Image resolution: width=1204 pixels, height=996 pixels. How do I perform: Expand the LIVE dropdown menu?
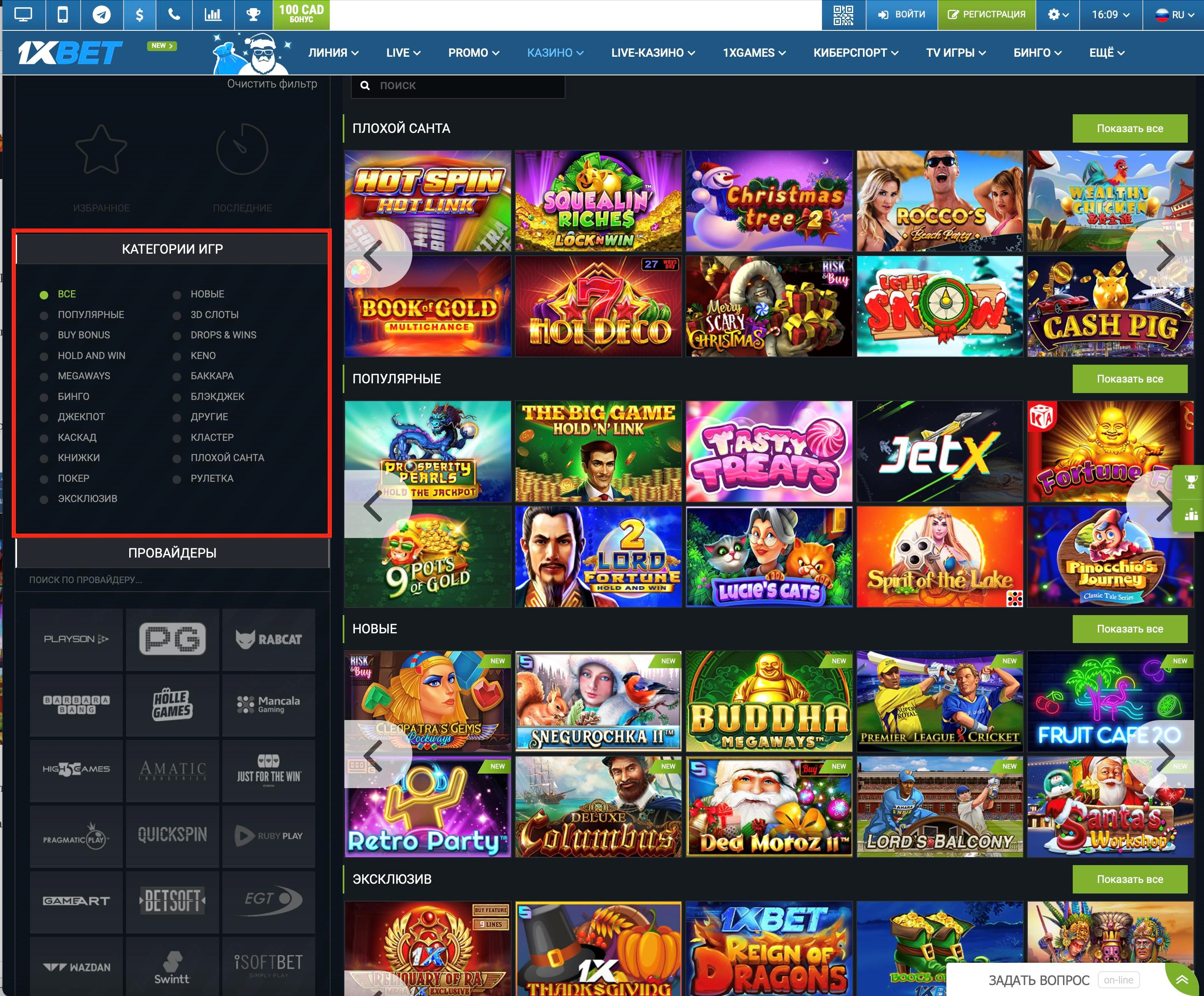click(x=403, y=53)
